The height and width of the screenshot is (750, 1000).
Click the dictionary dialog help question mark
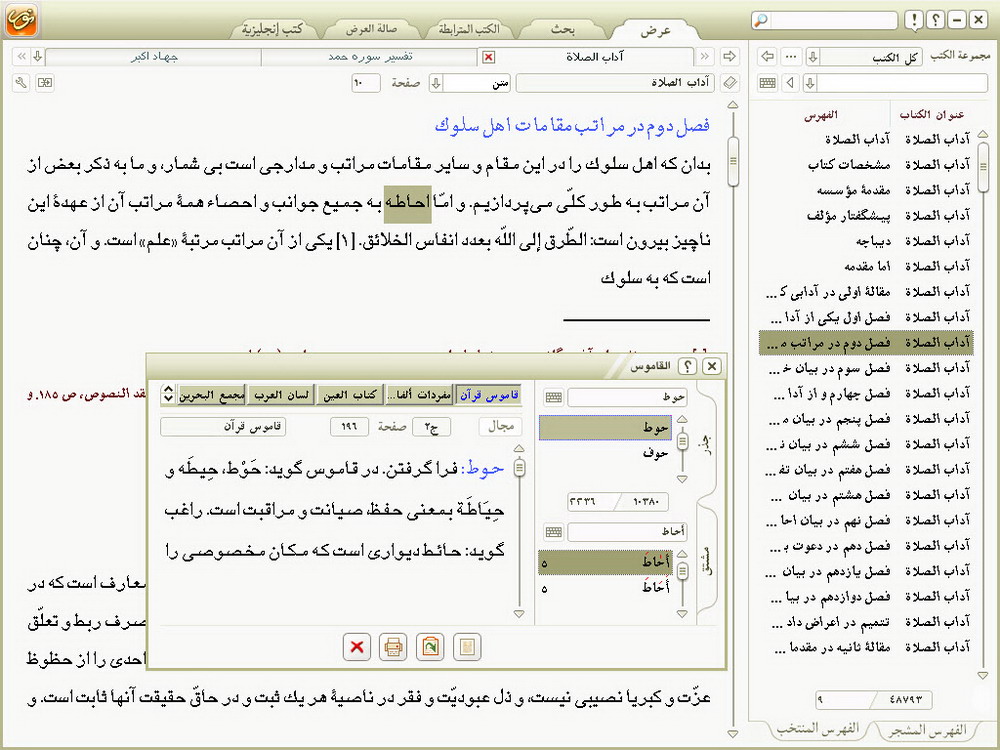(688, 366)
